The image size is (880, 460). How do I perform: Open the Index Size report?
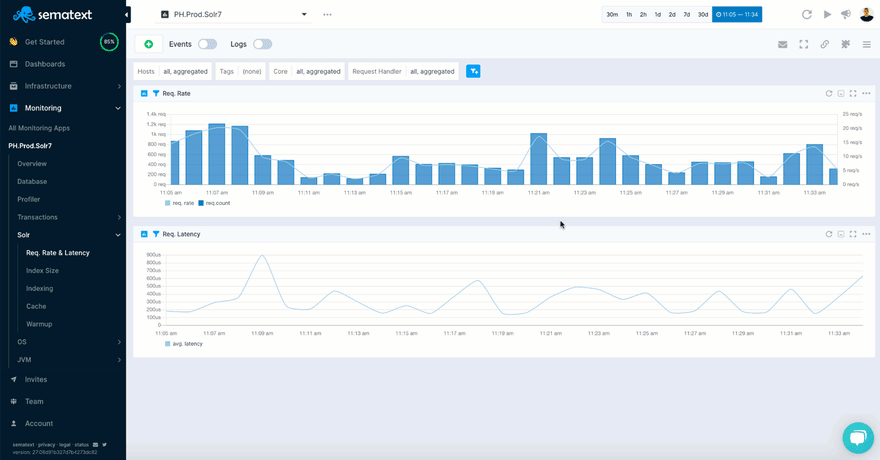pos(42,270)
